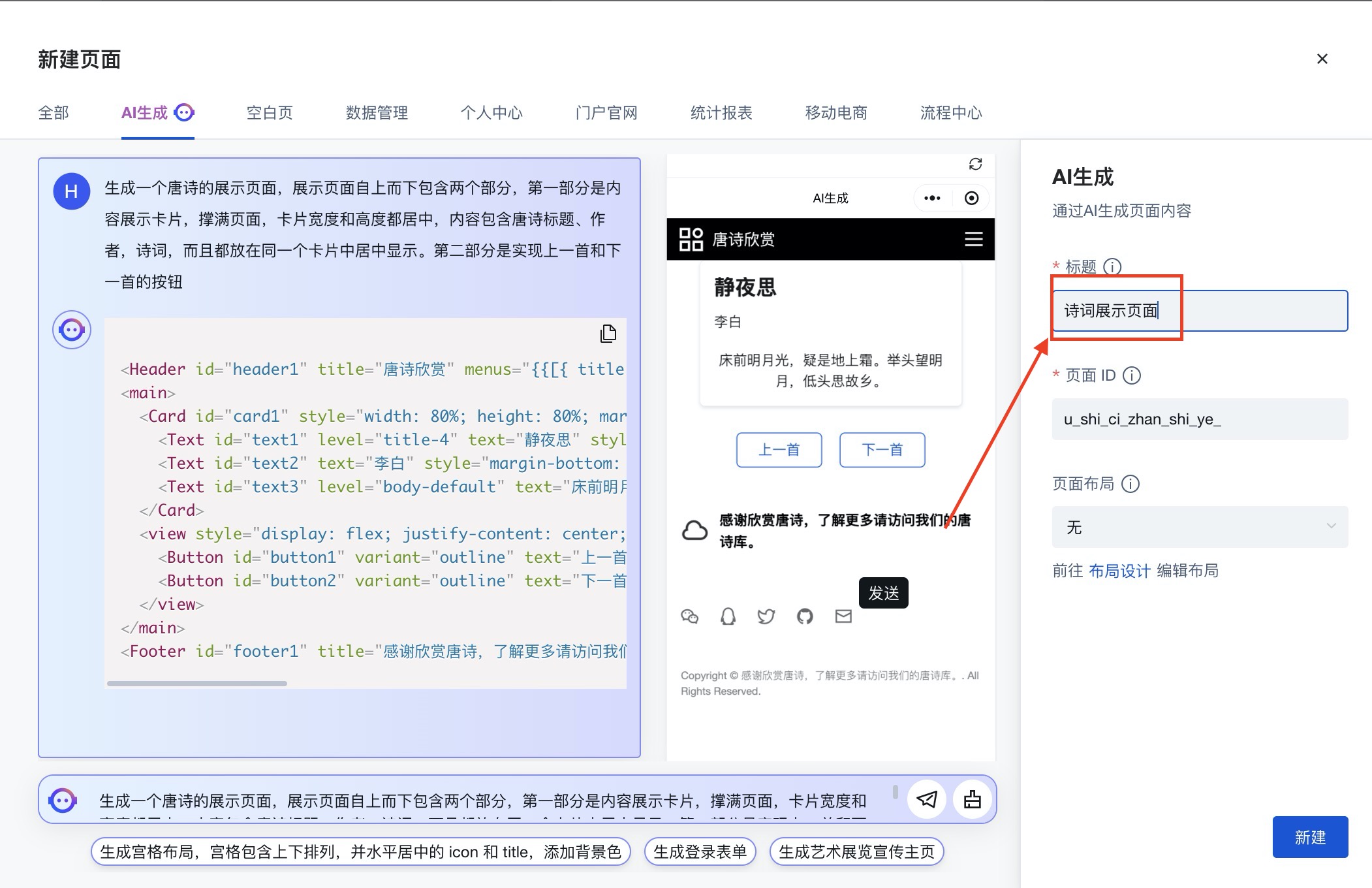This screenshot has height=888, width=1372.
Task: Open the 个人中心 tab
Action: (491, 113)
